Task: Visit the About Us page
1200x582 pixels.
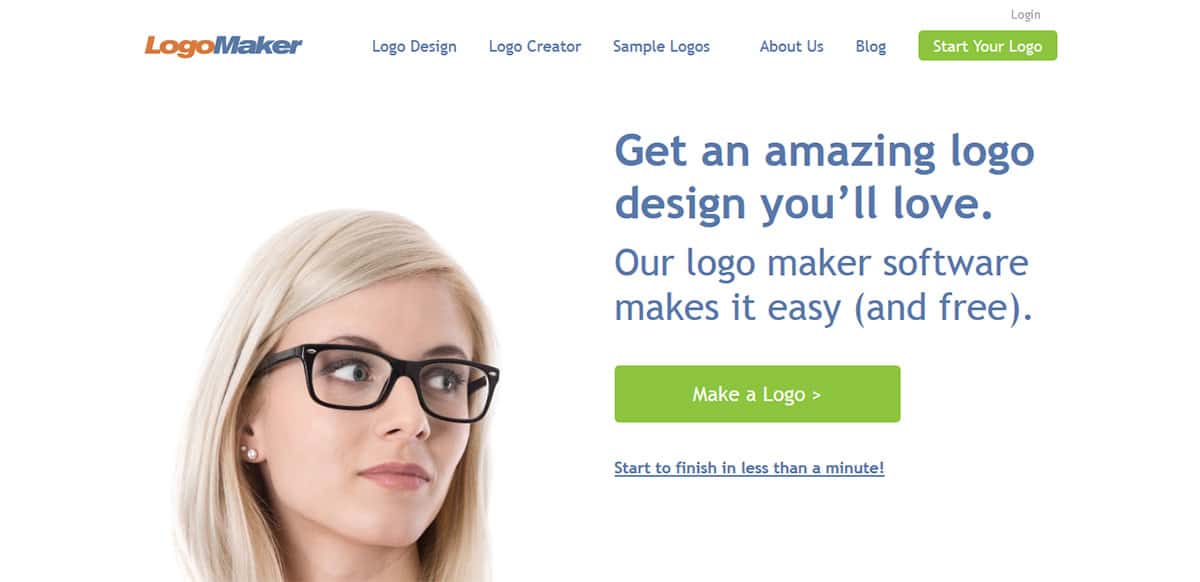Action: [x=791, y=46]
